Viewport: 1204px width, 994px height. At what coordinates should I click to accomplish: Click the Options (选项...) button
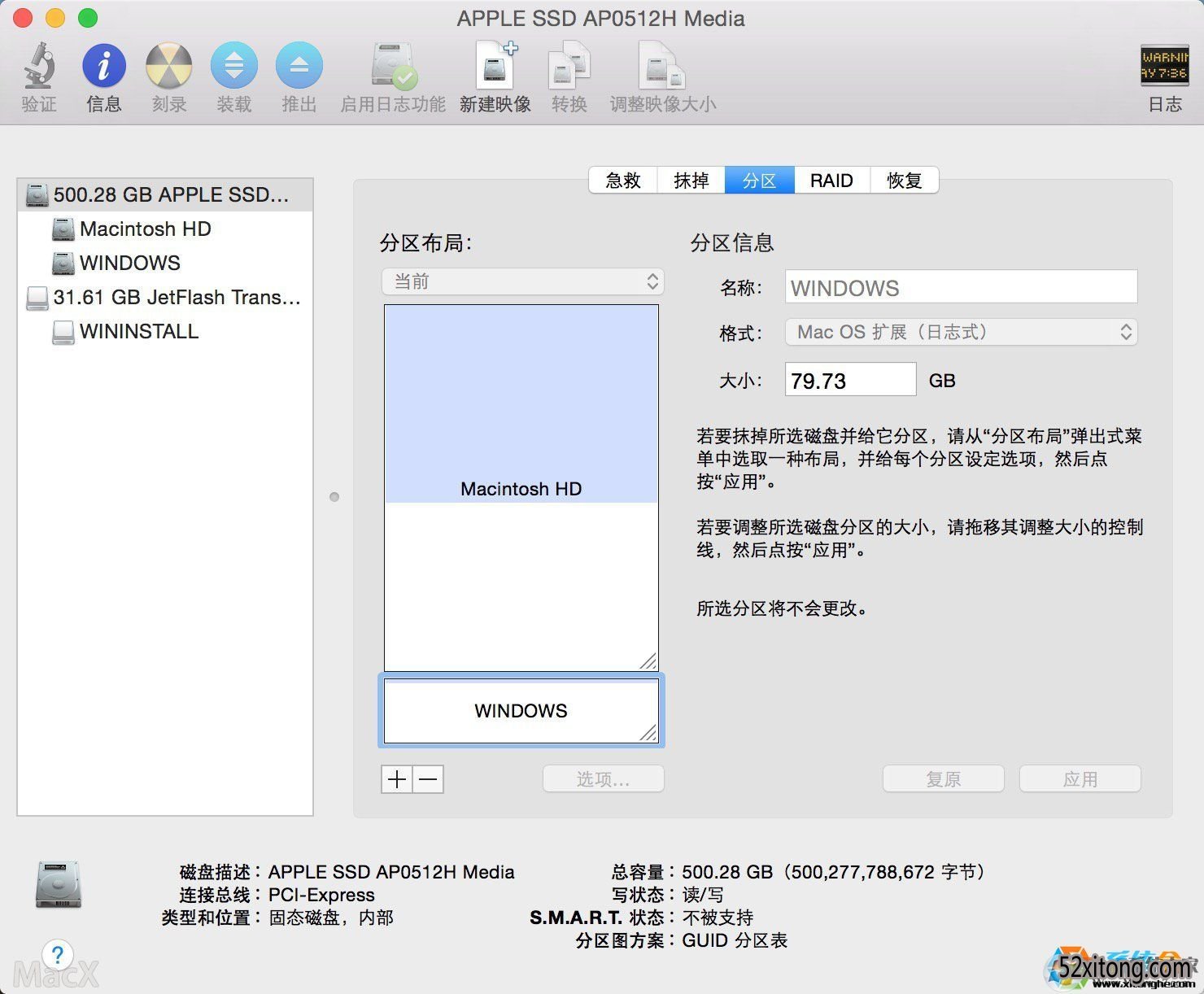604,779
